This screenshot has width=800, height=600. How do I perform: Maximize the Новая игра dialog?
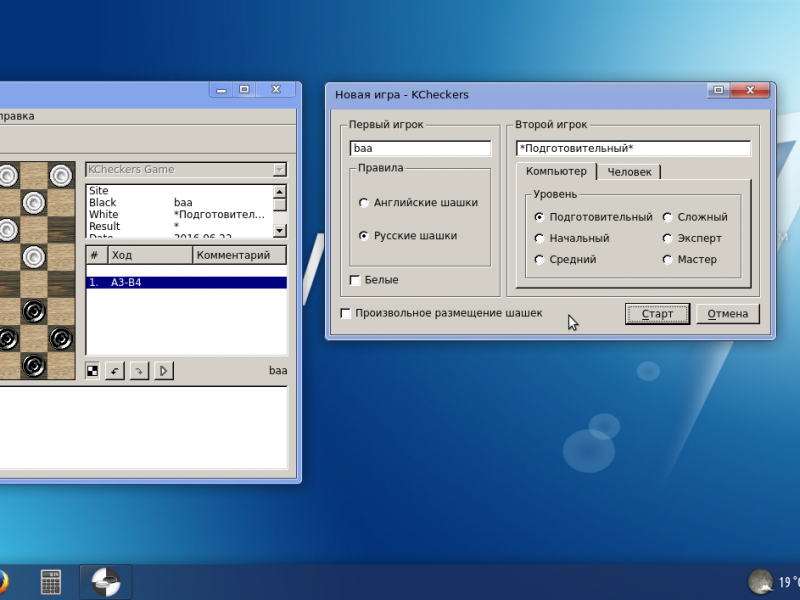[718, 90]
